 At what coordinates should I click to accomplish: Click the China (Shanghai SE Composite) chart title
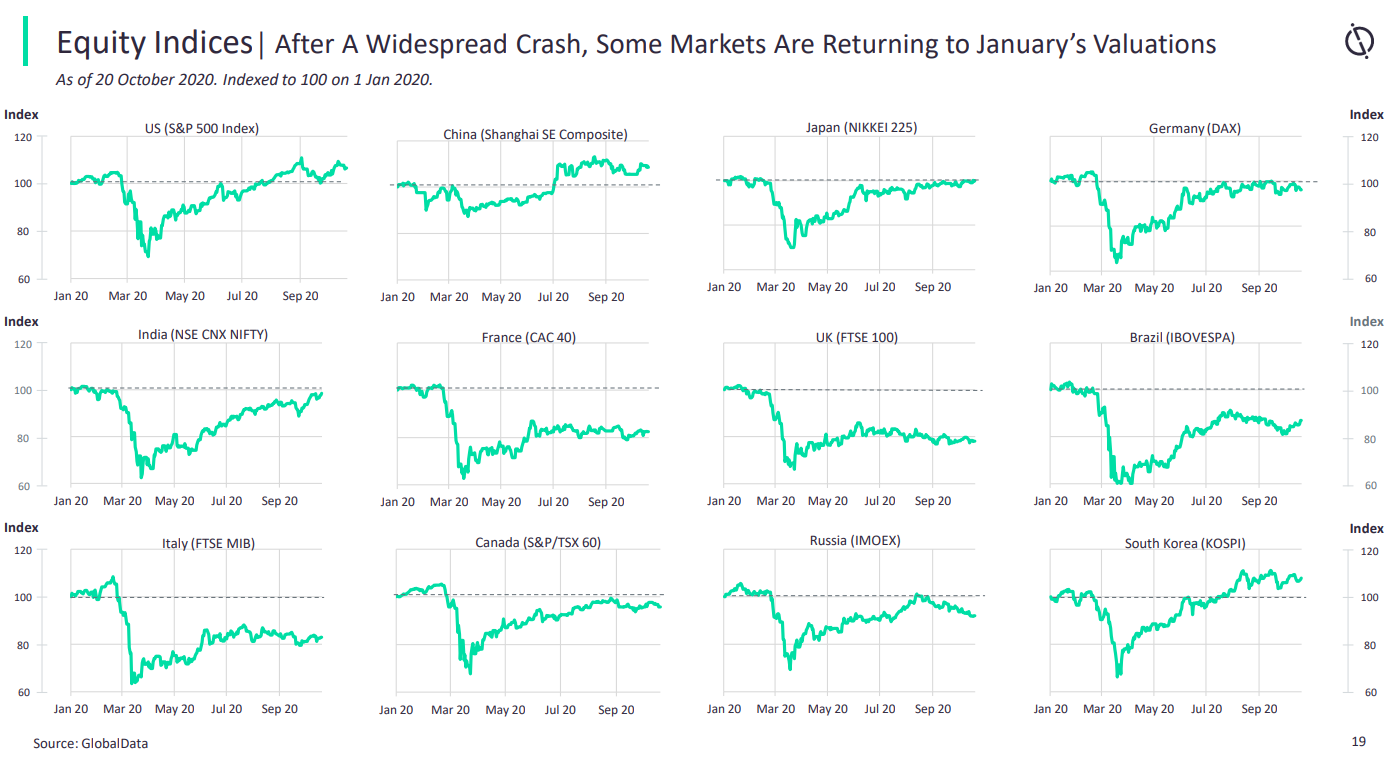[x=536, y=134]
